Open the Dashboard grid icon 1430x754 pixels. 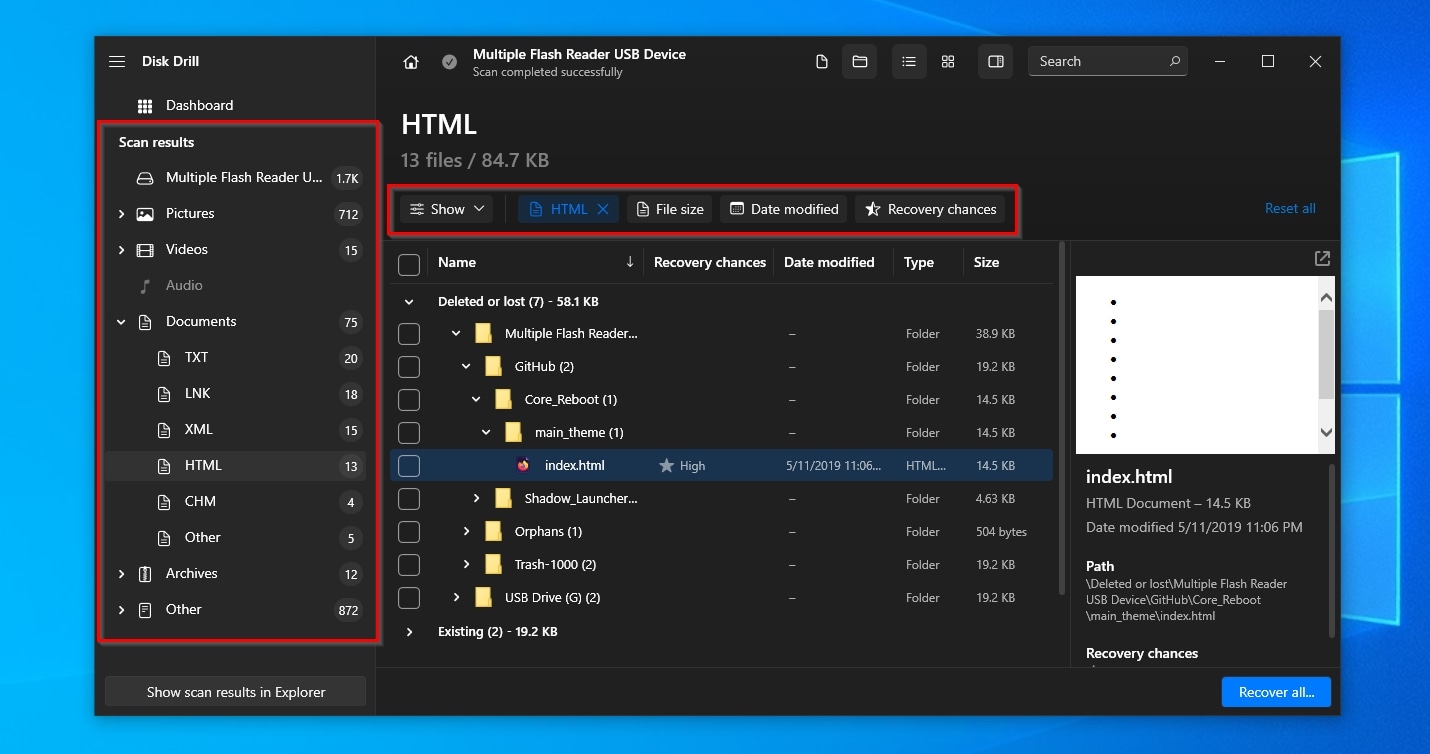[145, 105]
